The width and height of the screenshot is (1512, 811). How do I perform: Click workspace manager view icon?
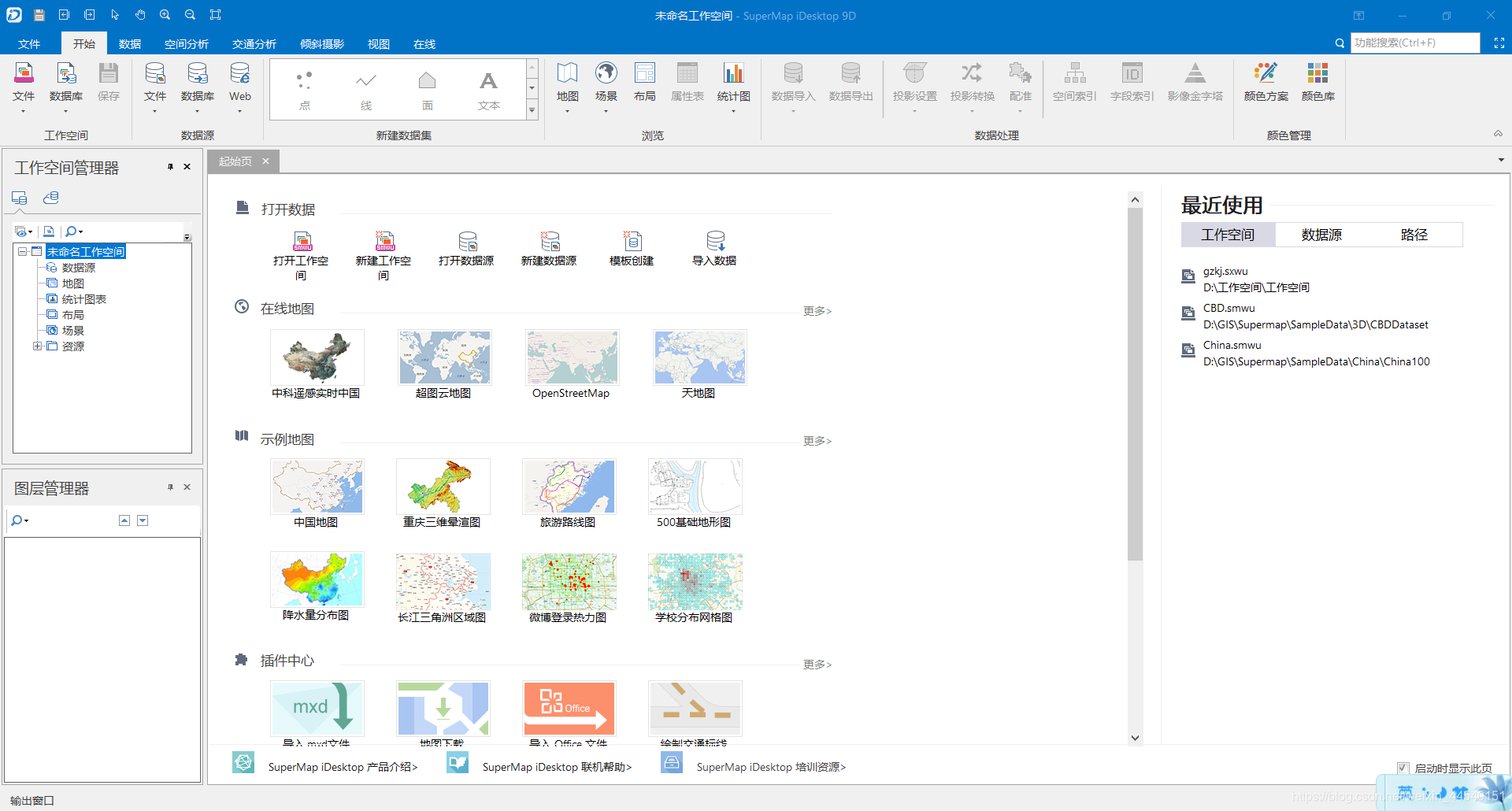[20, 198]
